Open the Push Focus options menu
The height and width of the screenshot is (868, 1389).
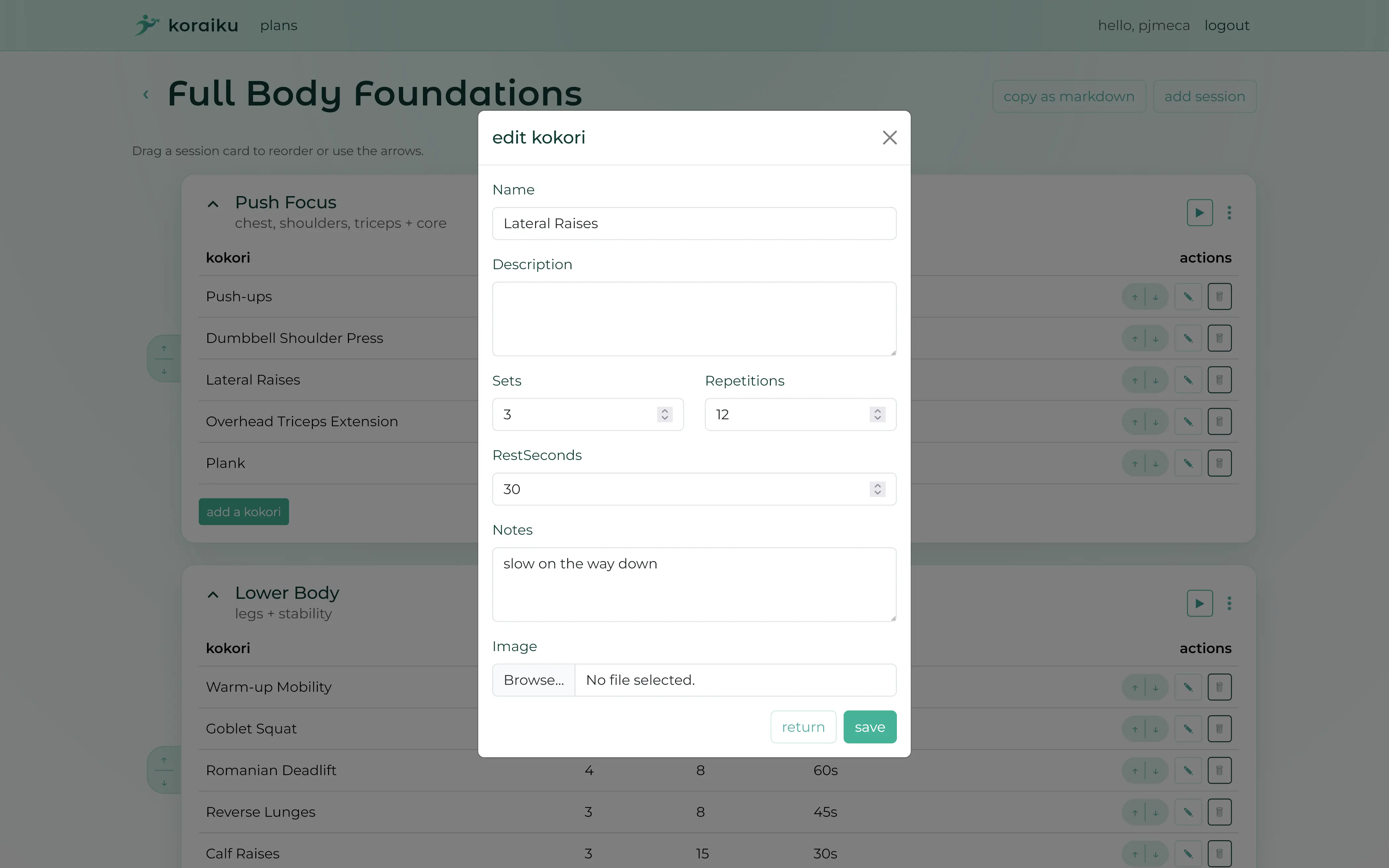(1230, 212)
